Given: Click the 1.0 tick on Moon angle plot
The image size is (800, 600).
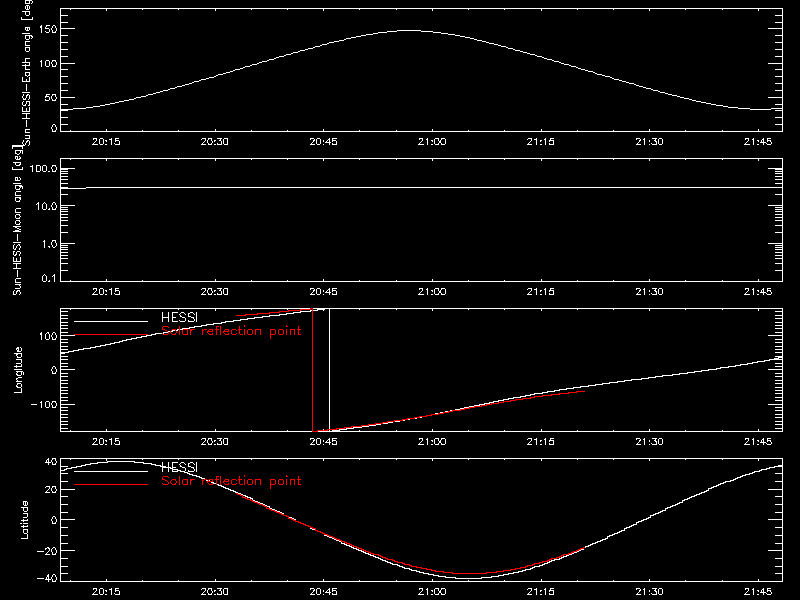Looking at the screenshot, I should pos(49,244).
